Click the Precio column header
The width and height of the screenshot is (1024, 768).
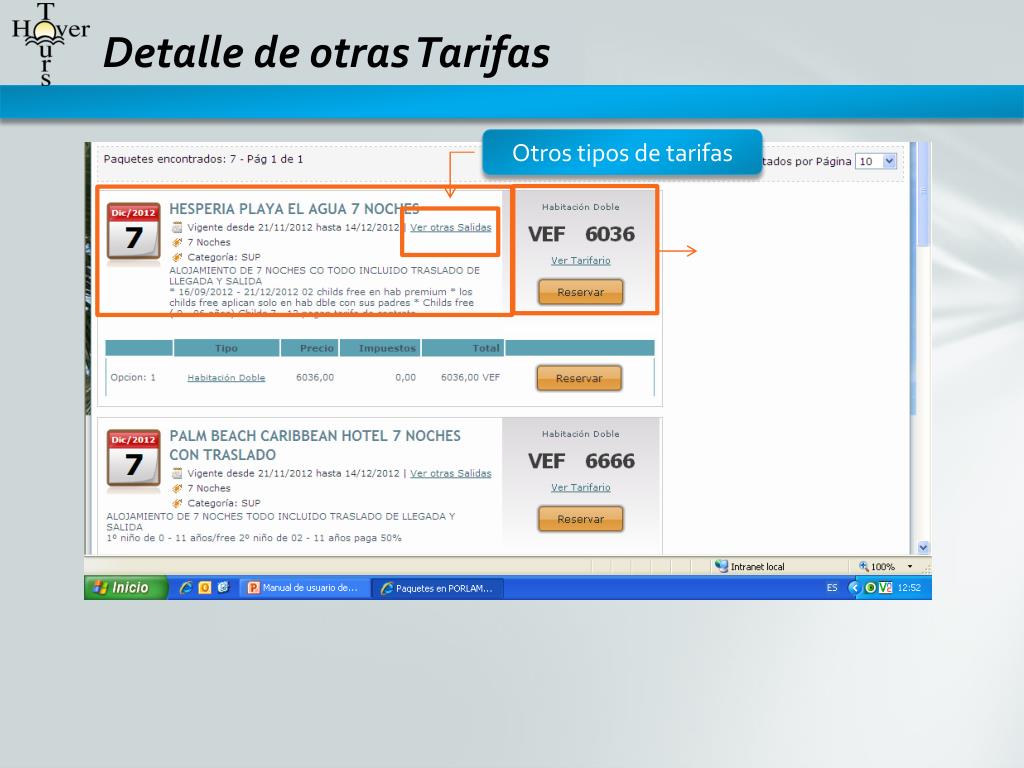click(x=310, y=348)
